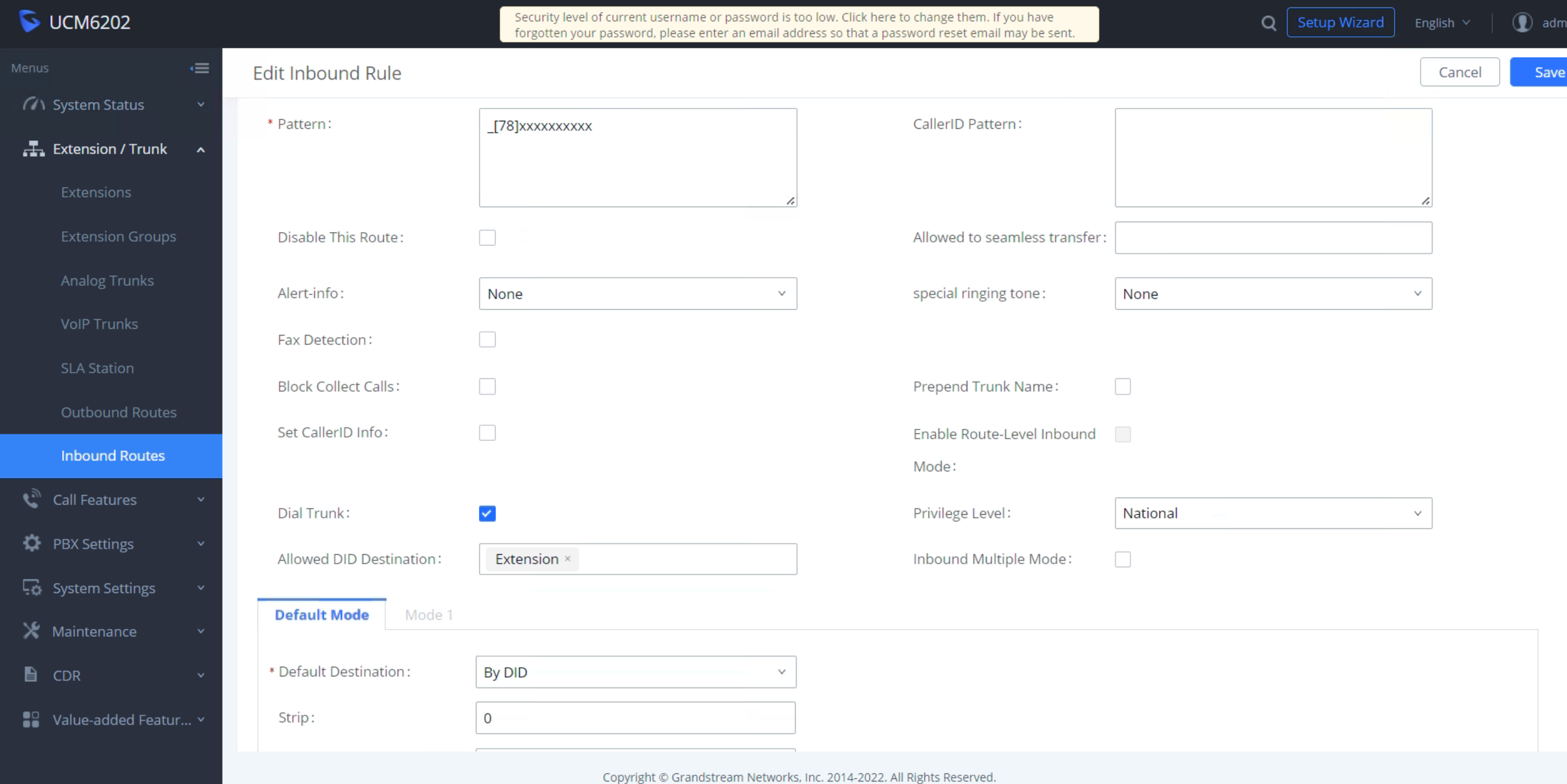This screenshot has width=1567, height=784.
Task: Enable the Disable This Route checkbox
Action: [487, 237]
